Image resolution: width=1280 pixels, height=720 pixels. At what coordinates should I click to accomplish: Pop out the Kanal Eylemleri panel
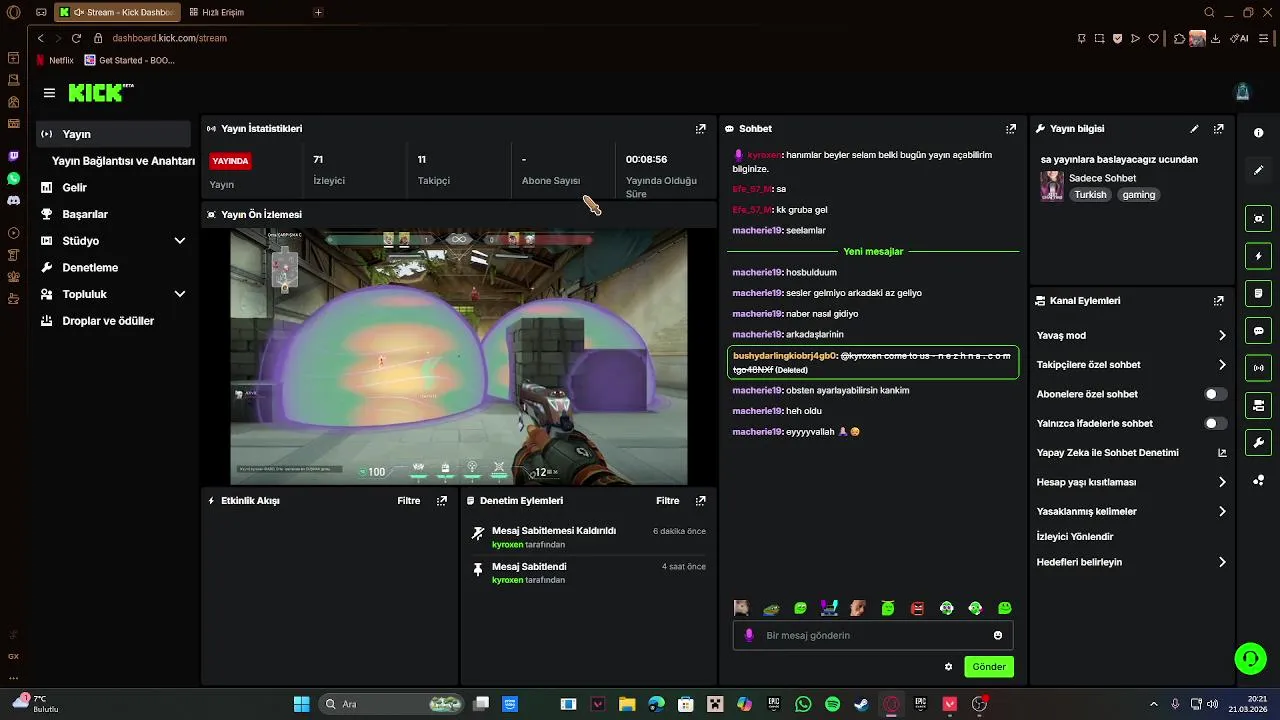tap(1219, 301)
